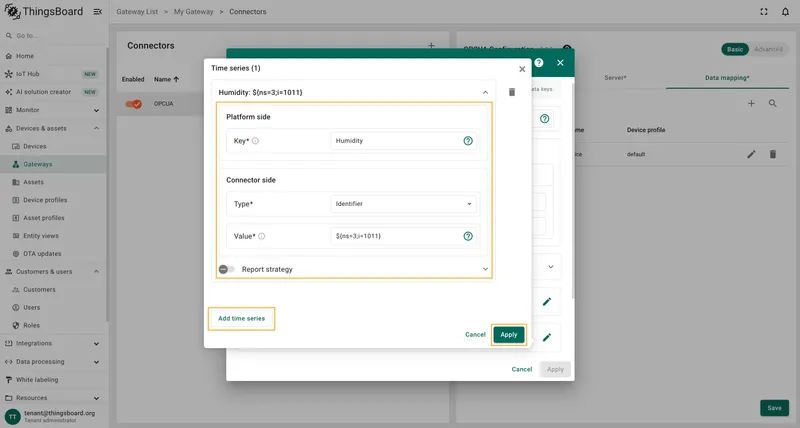Open Assets in sidebar
Image resolution: width=800 pixels, height=428 pixels.
point(54,182)
